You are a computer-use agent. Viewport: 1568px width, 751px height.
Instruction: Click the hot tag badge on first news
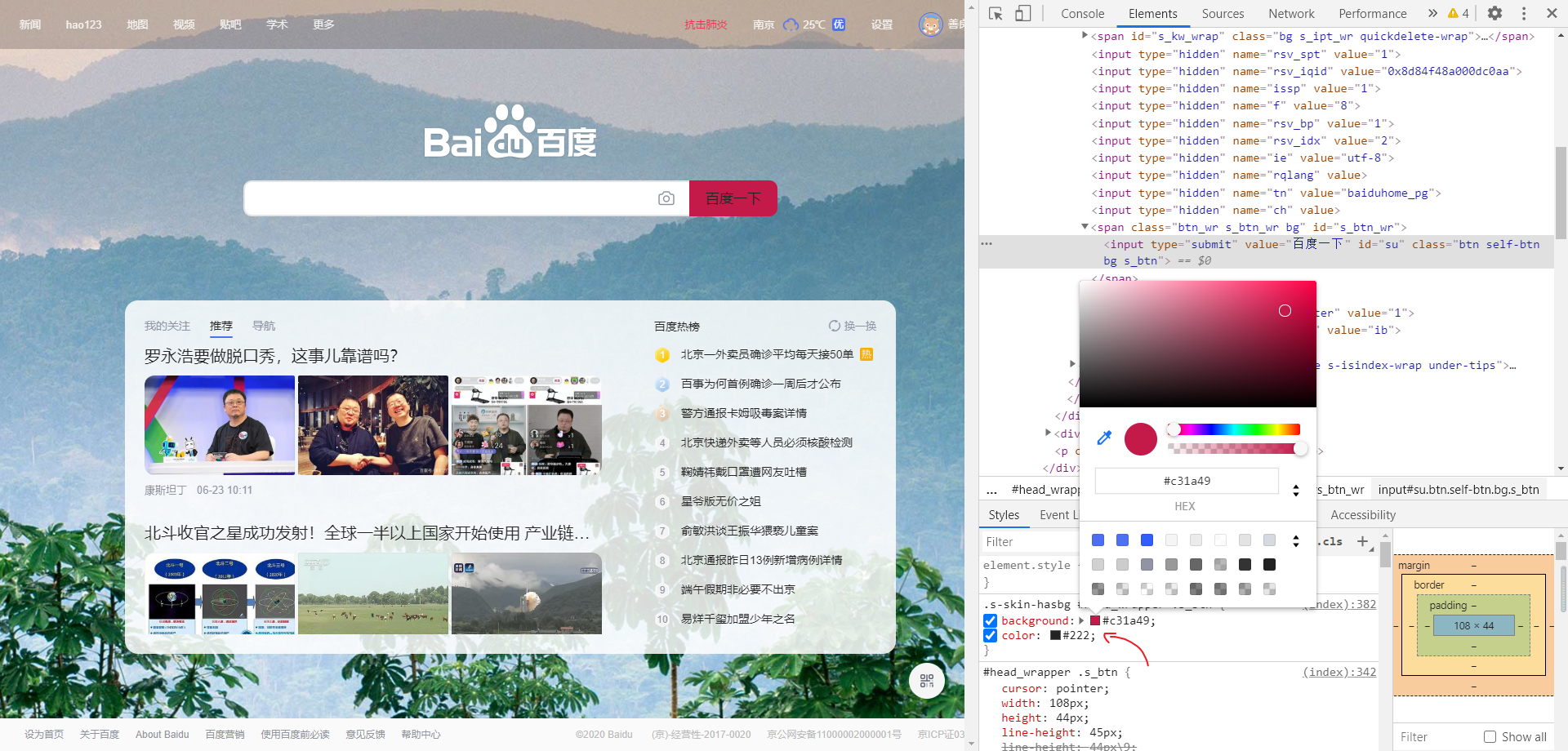866,354
